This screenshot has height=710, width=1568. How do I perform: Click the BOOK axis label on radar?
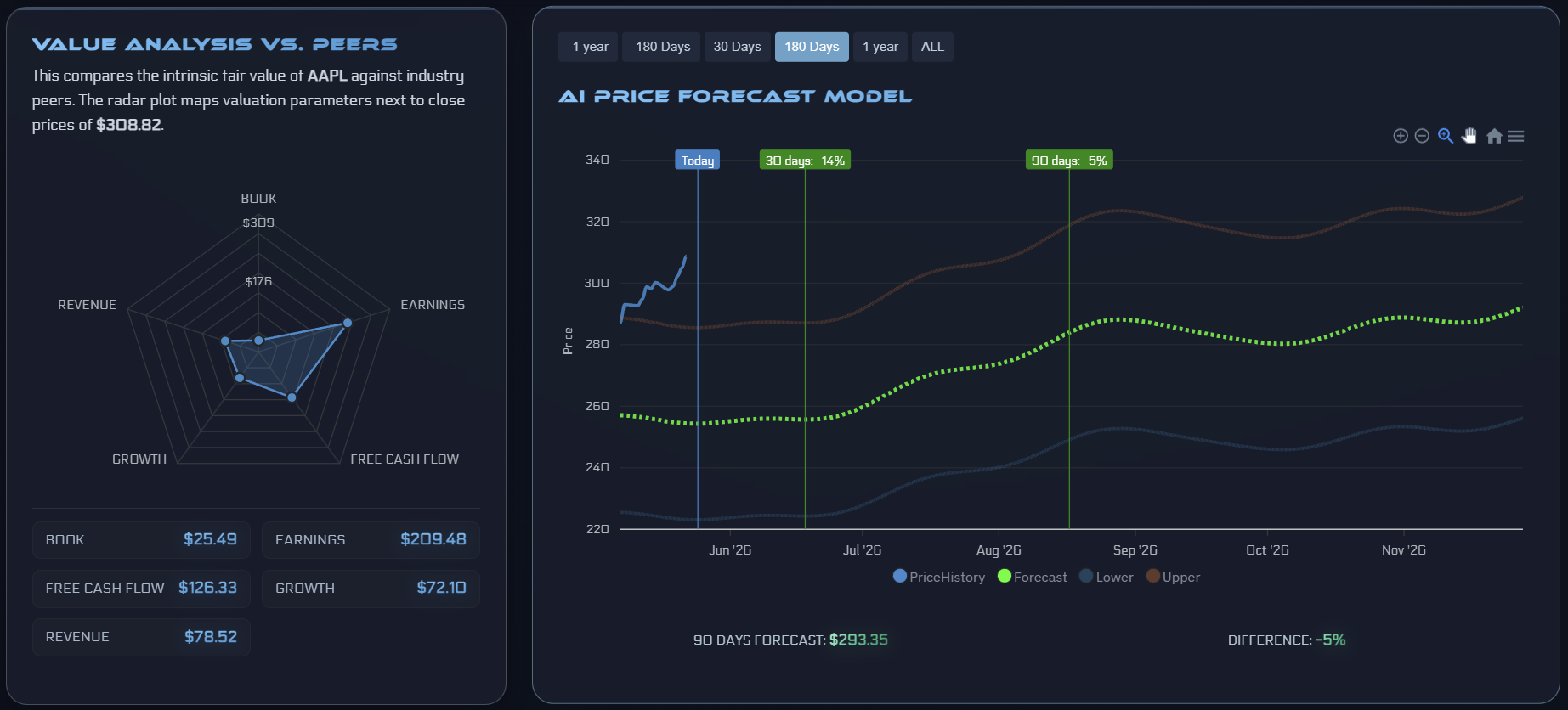258,199
